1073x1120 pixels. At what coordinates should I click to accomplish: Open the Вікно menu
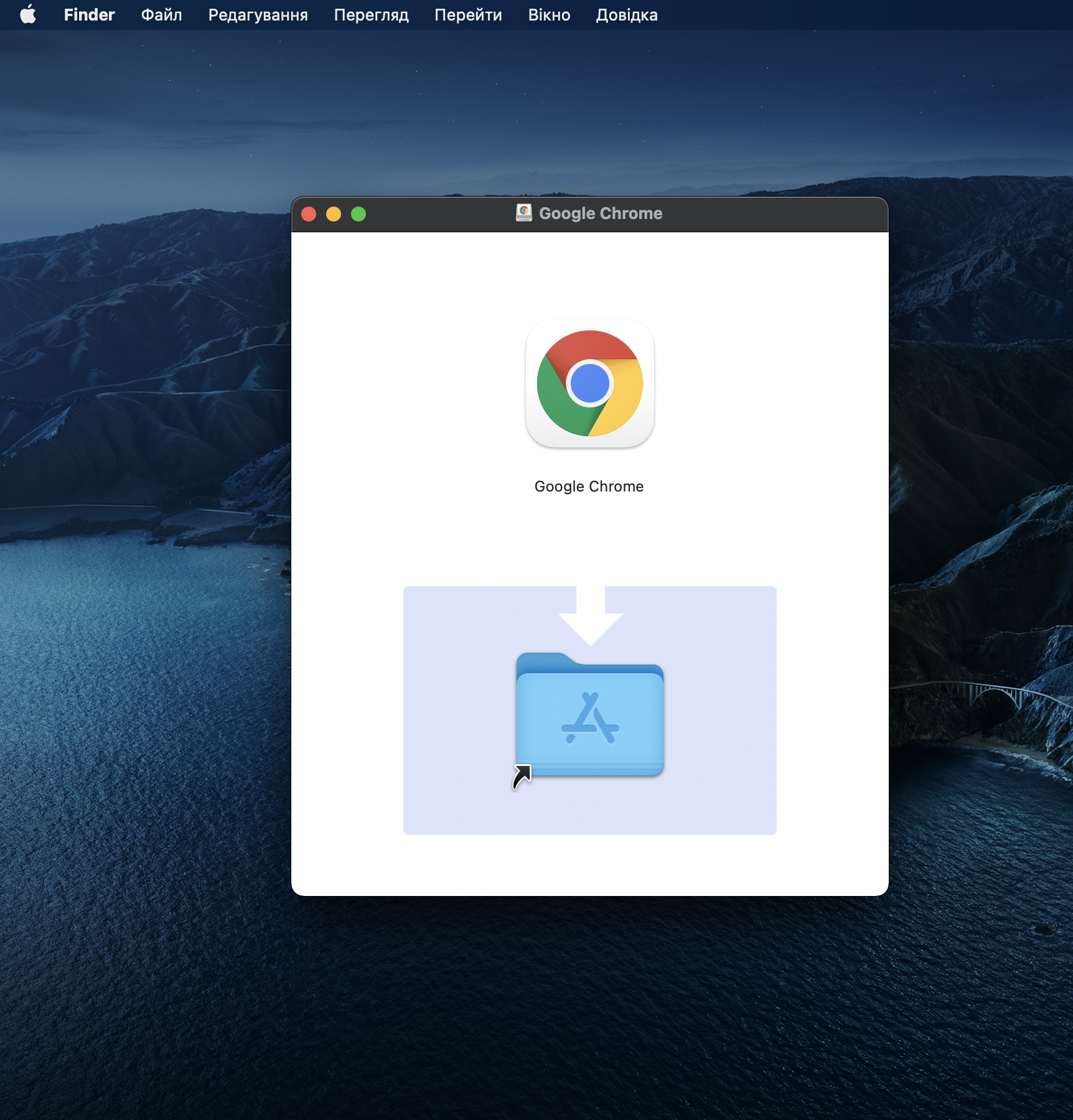pos(549,14)
